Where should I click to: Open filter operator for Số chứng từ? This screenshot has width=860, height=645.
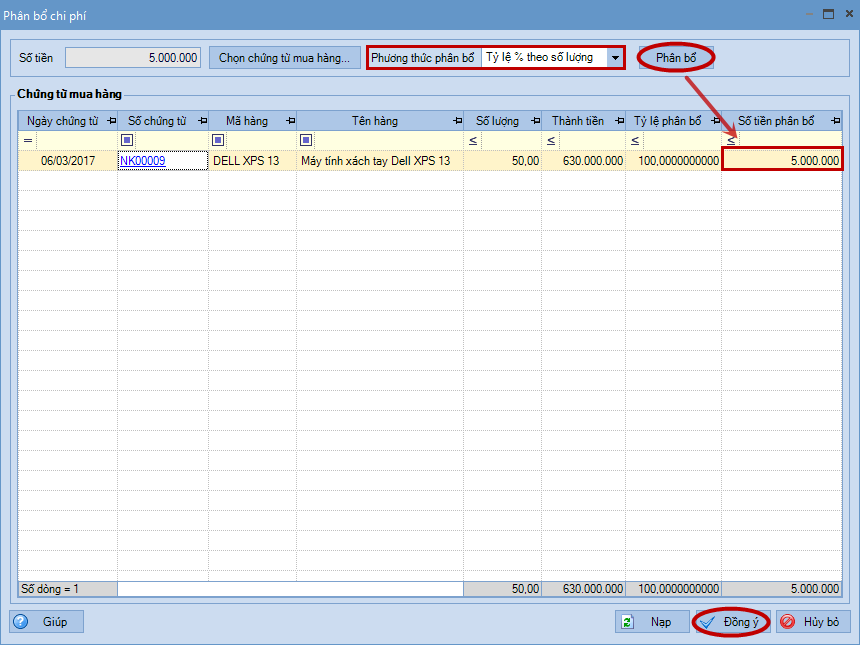pyautogui.click(x=127, y=140)
